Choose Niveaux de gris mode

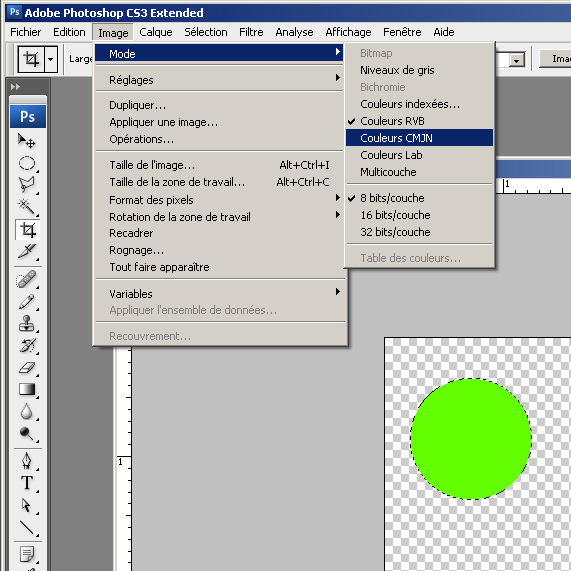pyautogui.click(x=419, y=70)
